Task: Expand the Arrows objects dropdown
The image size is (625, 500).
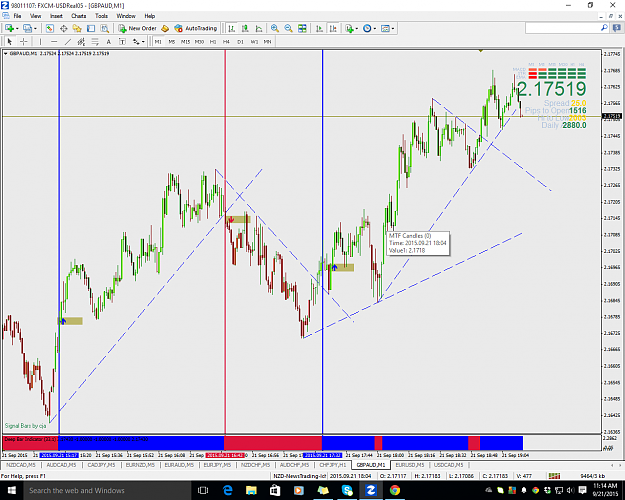Action: (x=143, y=42)
